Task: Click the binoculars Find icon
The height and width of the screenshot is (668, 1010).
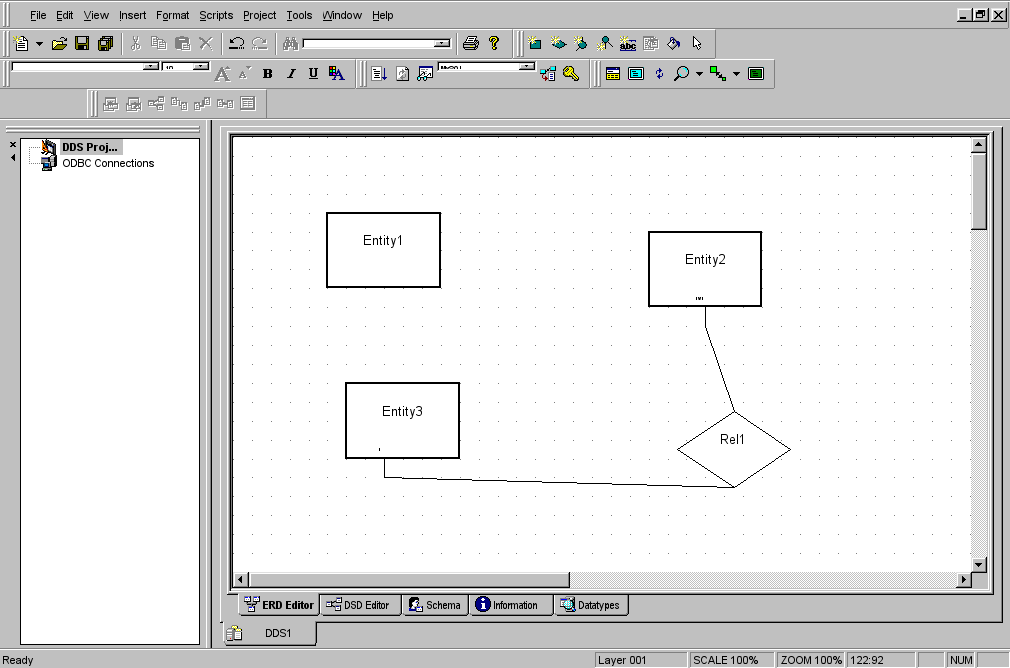Action: coord(291,43)
